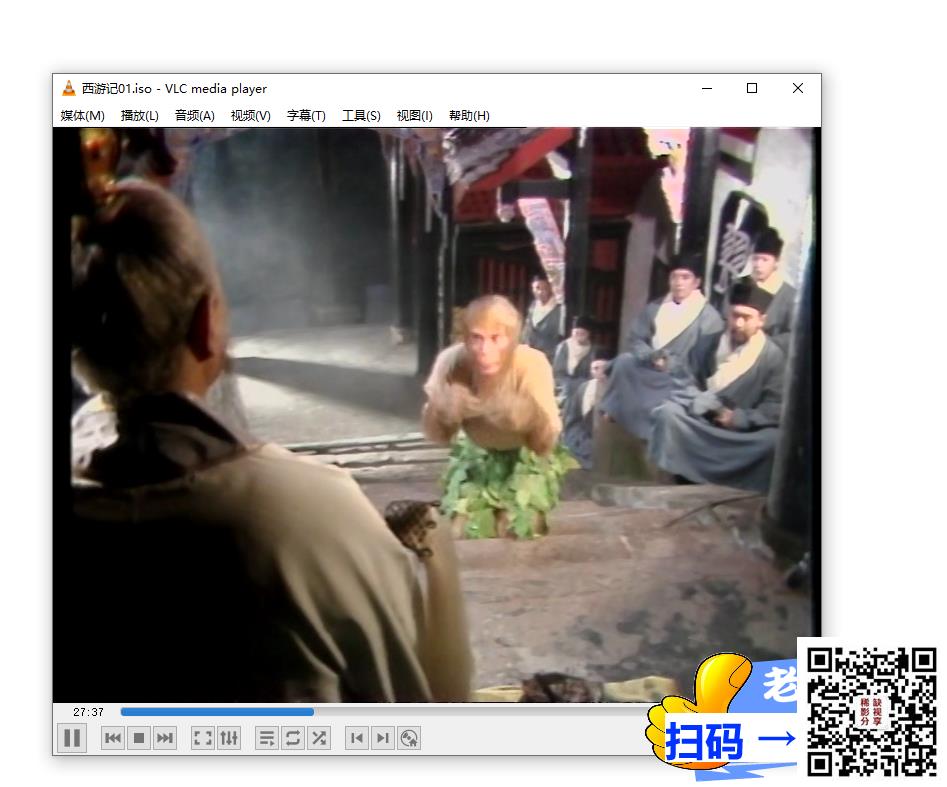The height and width of the screenshot is (787, 947).
Task: Stop the video playback
Action: 139,738
